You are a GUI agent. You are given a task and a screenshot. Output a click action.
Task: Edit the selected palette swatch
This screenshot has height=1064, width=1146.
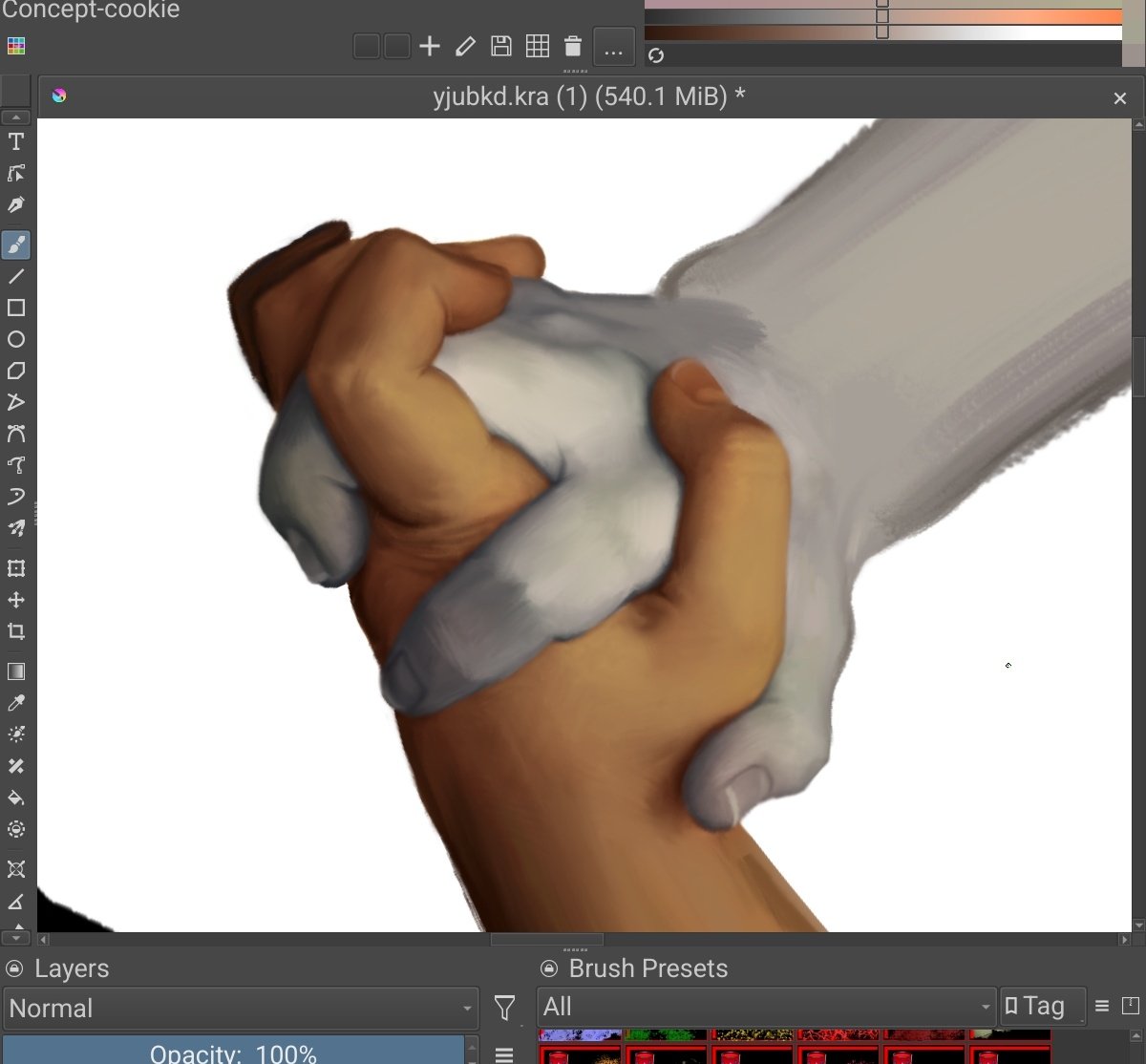(x=465, y=46)
